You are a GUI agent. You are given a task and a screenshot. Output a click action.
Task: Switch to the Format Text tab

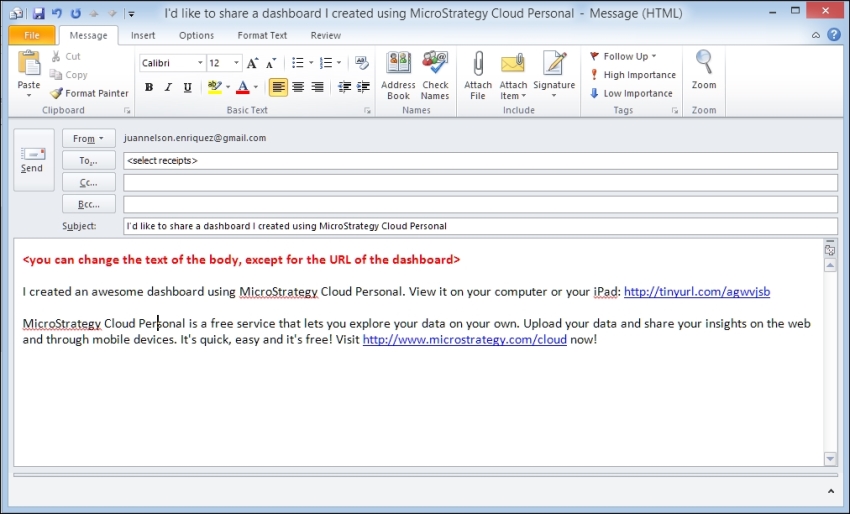tap(262, 35)
